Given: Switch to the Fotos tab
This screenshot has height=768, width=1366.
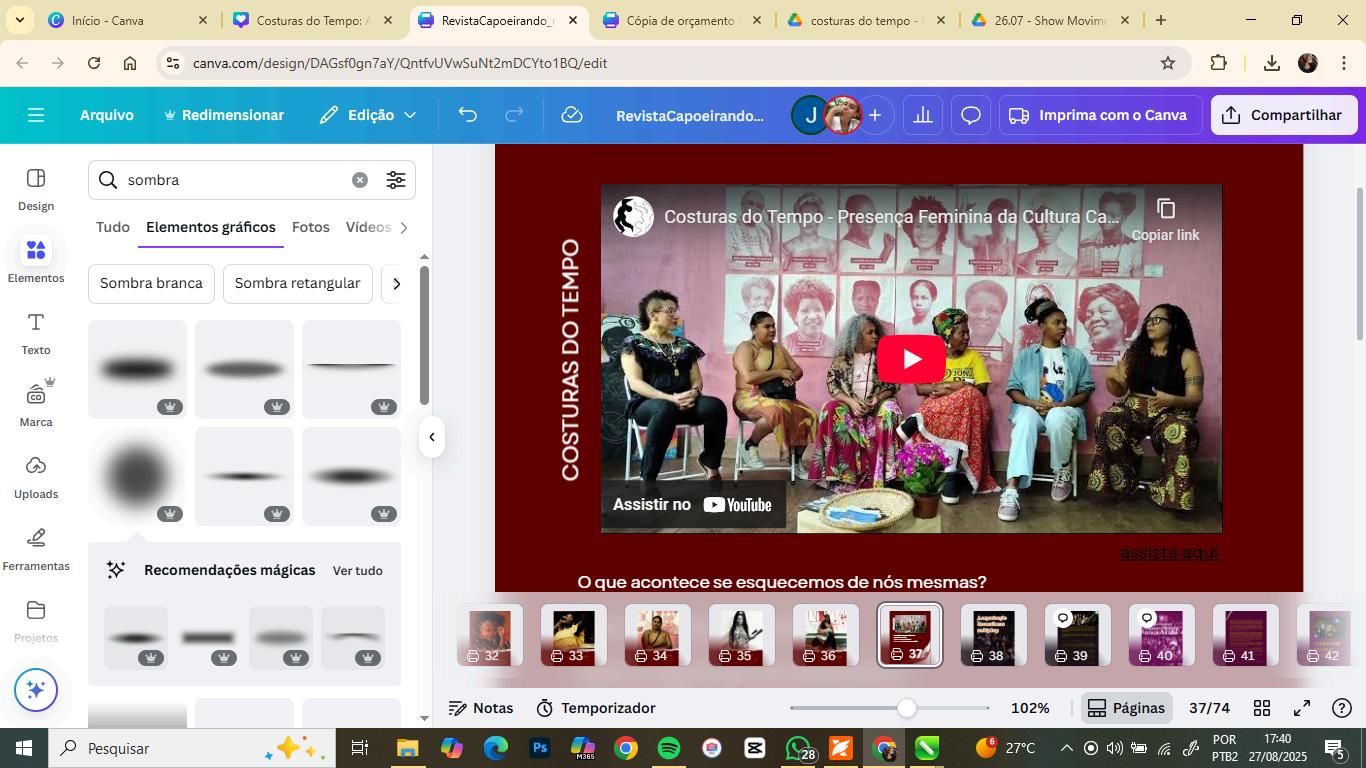Looking at the screenshot, I should click(311, 227).
